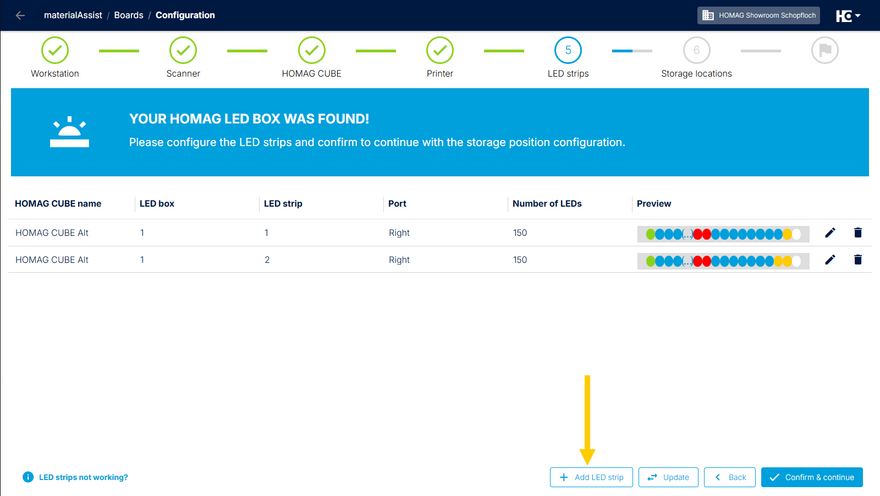Click Add LED strip button
Screen dimensions: 880x496
[x=591, y=477]
